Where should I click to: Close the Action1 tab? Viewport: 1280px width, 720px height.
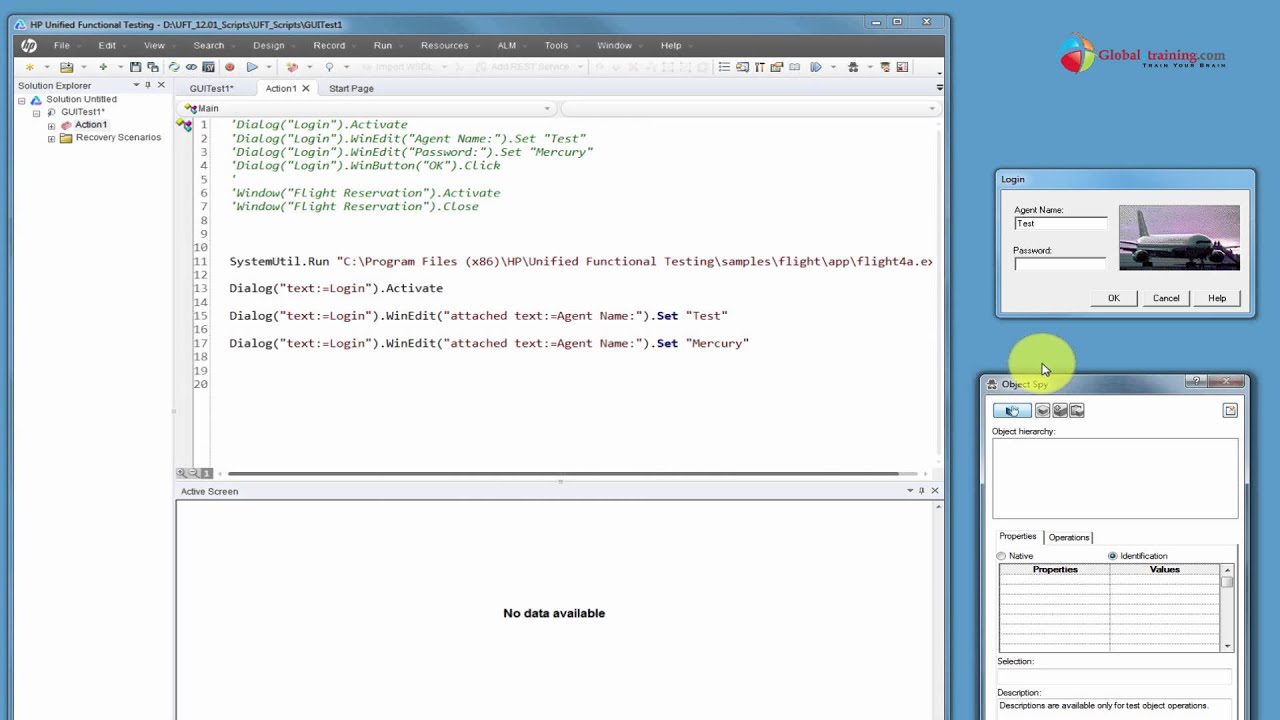coord(305,88)
